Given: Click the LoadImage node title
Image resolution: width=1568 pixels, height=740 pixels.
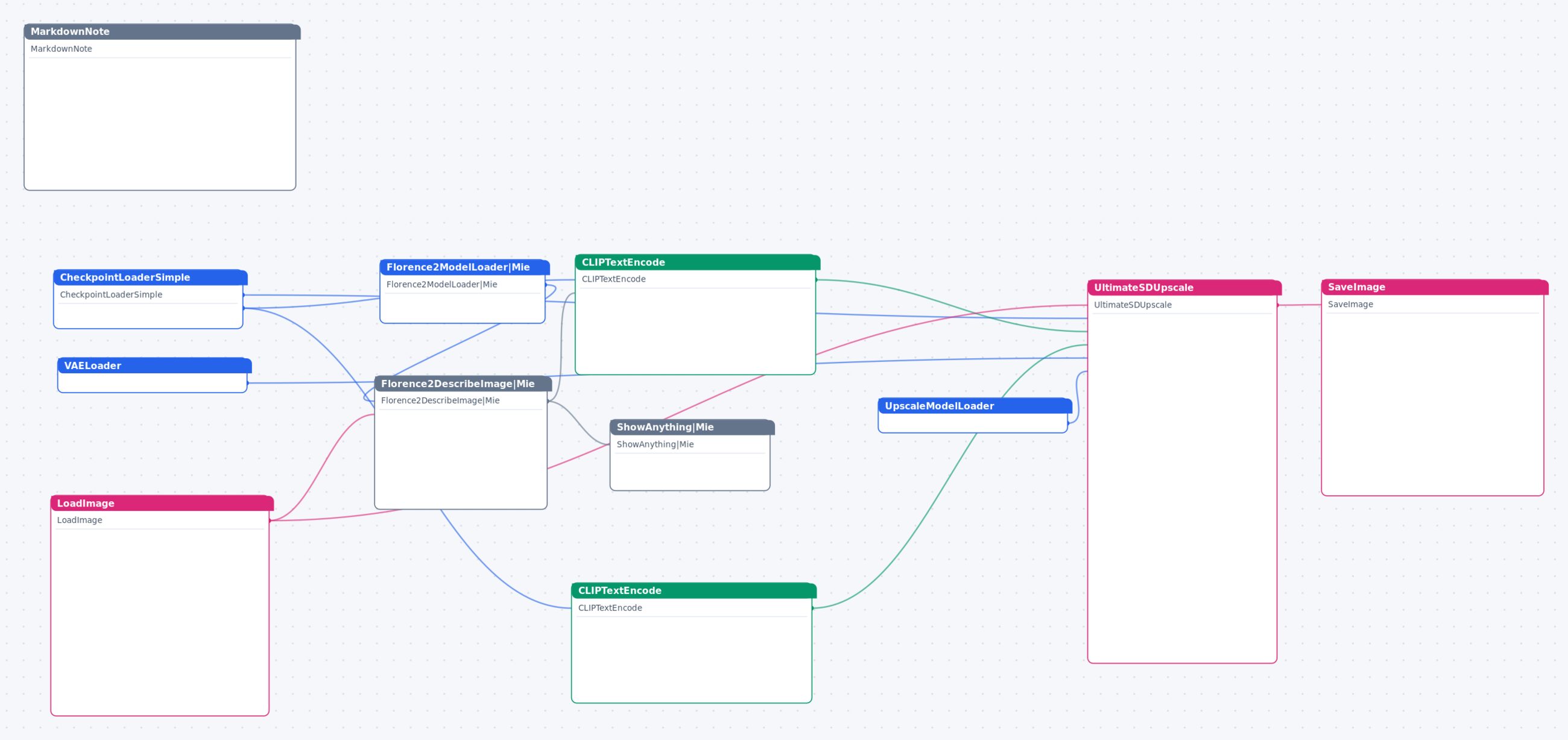Looking at the screenshot, I should pos(162,503).
